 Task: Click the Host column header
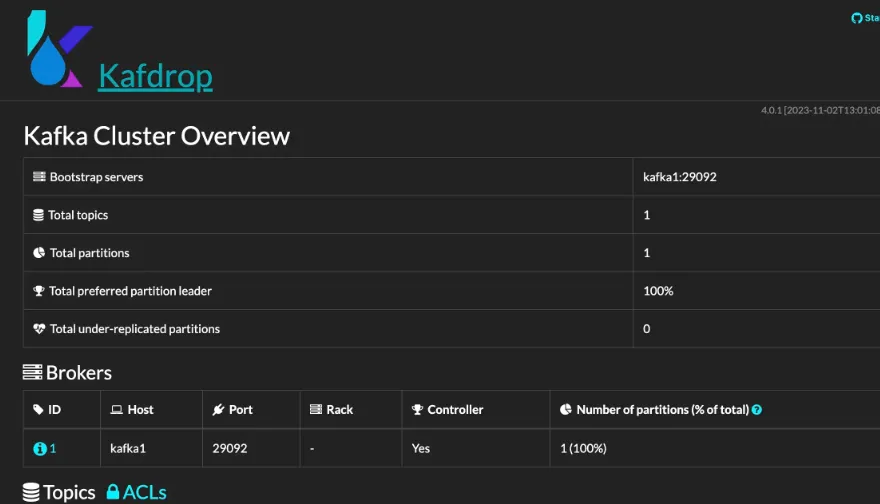[151, 410]
